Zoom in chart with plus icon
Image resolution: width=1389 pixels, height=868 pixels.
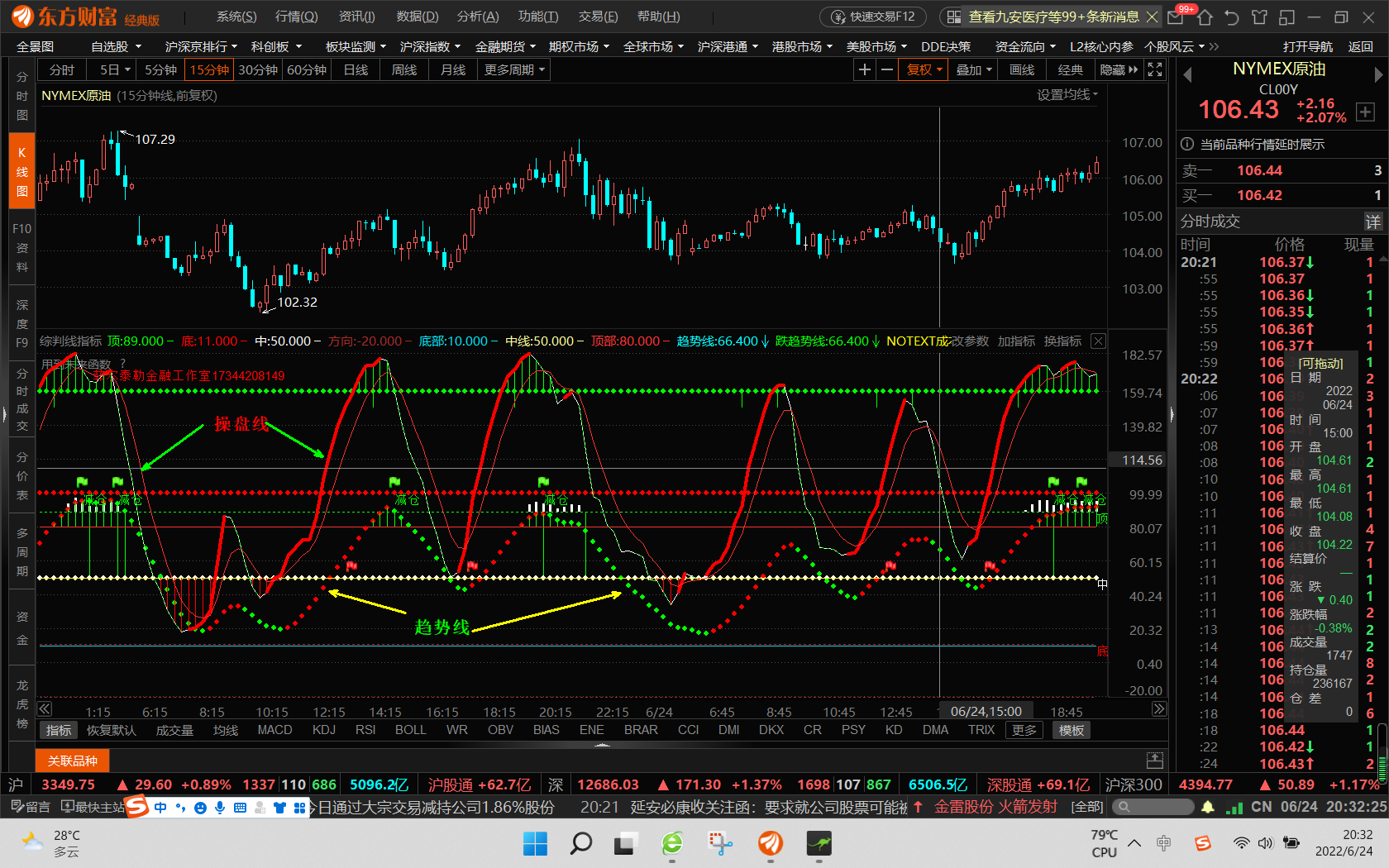tap(864, 70)
